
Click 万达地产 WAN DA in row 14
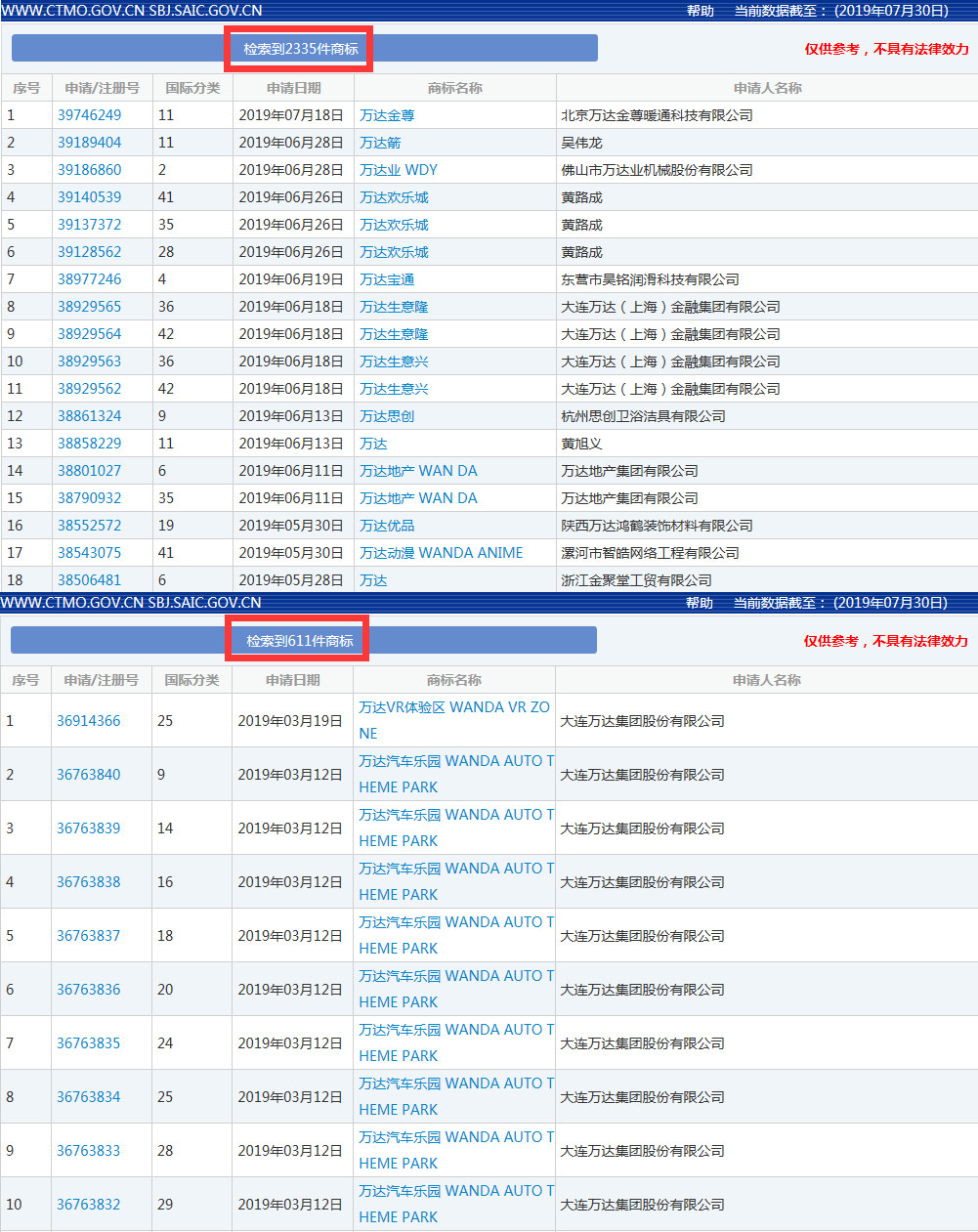coord(418,471)
